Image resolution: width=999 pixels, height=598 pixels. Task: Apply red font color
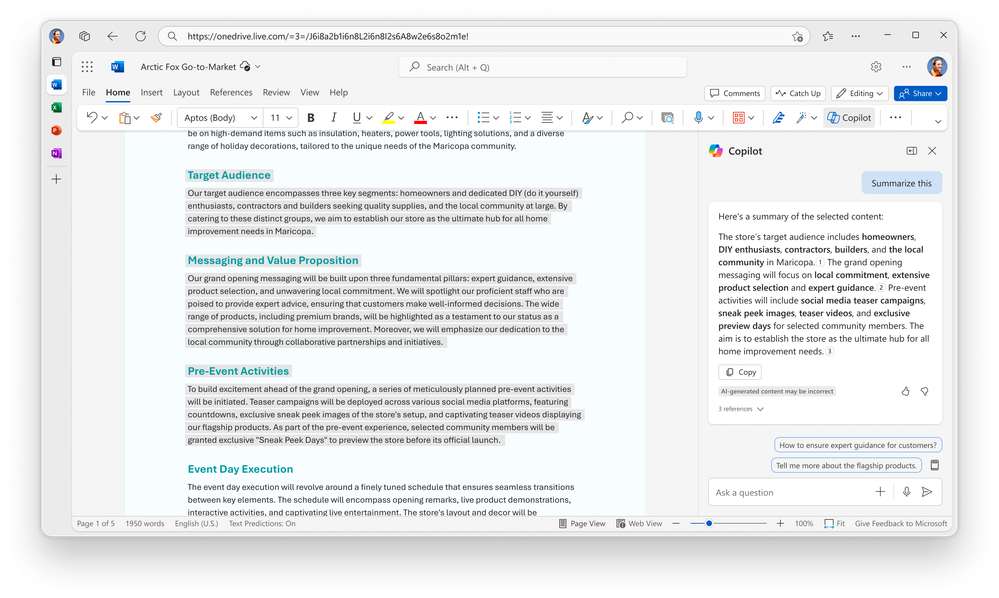(x=420, y=117)
